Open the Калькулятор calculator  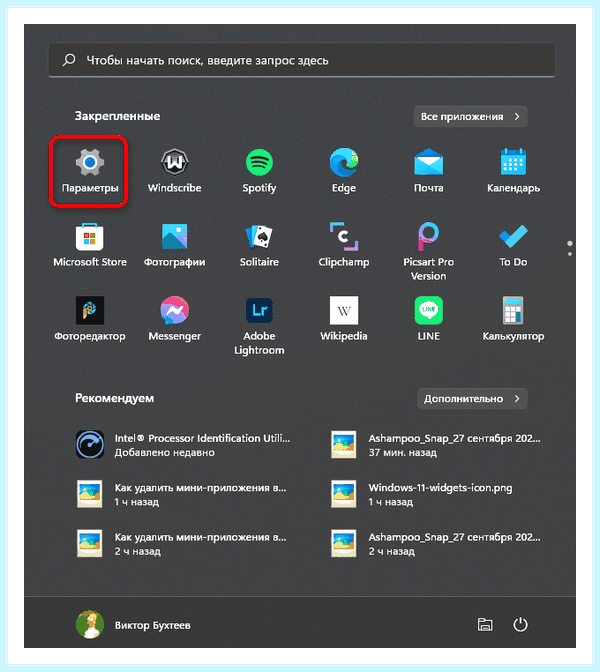click(513, 319)
